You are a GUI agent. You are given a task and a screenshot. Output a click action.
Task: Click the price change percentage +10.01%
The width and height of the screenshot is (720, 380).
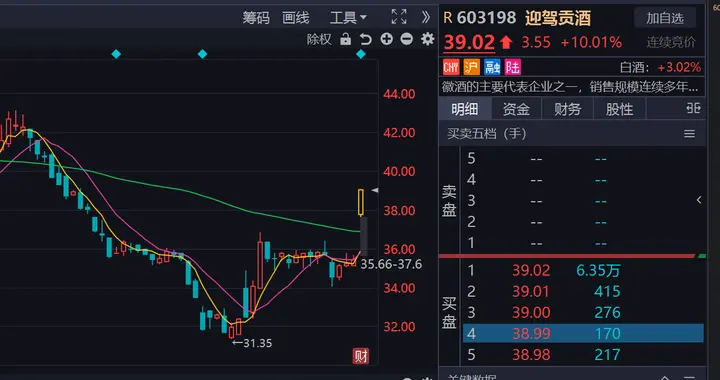tap(591, 43)
